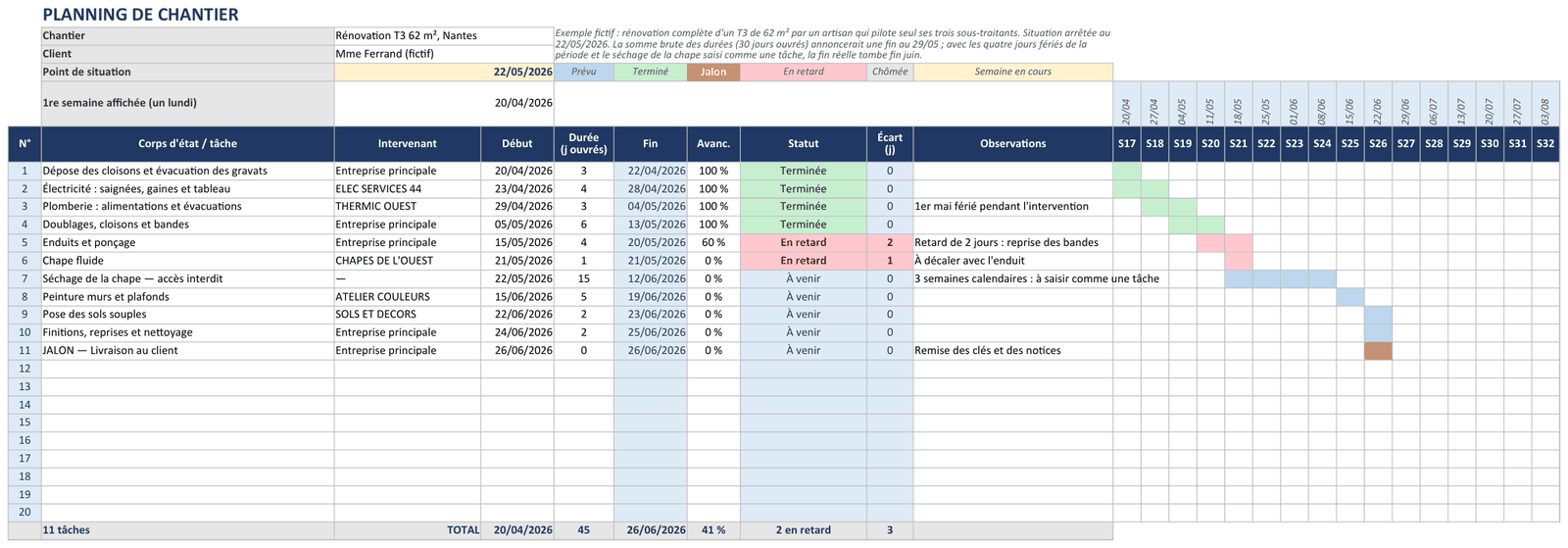Select the 1re semaine affichée date cell

[x=444, y=103]
